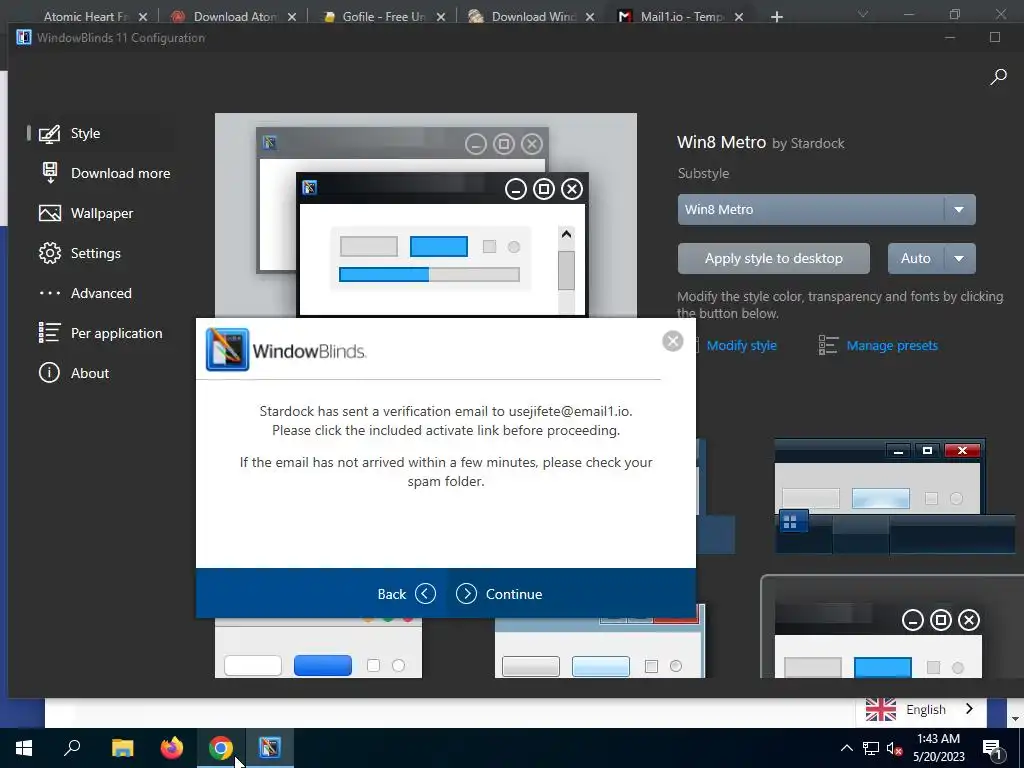Switch to Chrome on taskbar

click(x=221, y=748)
